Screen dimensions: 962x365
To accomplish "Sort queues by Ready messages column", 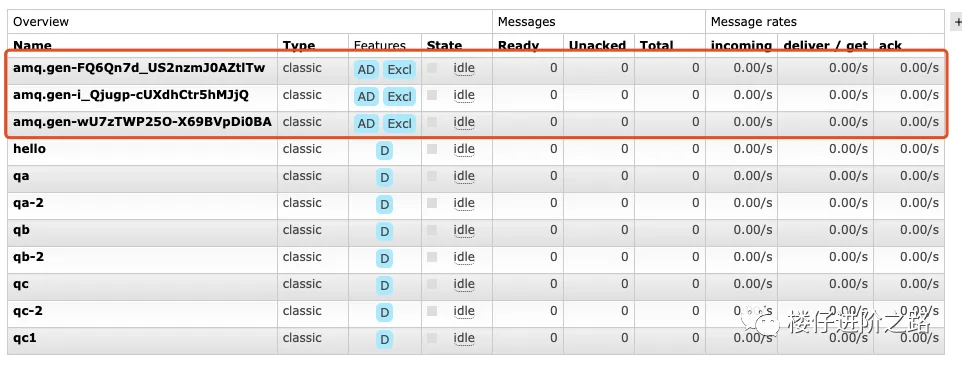I will click(518, 46).
